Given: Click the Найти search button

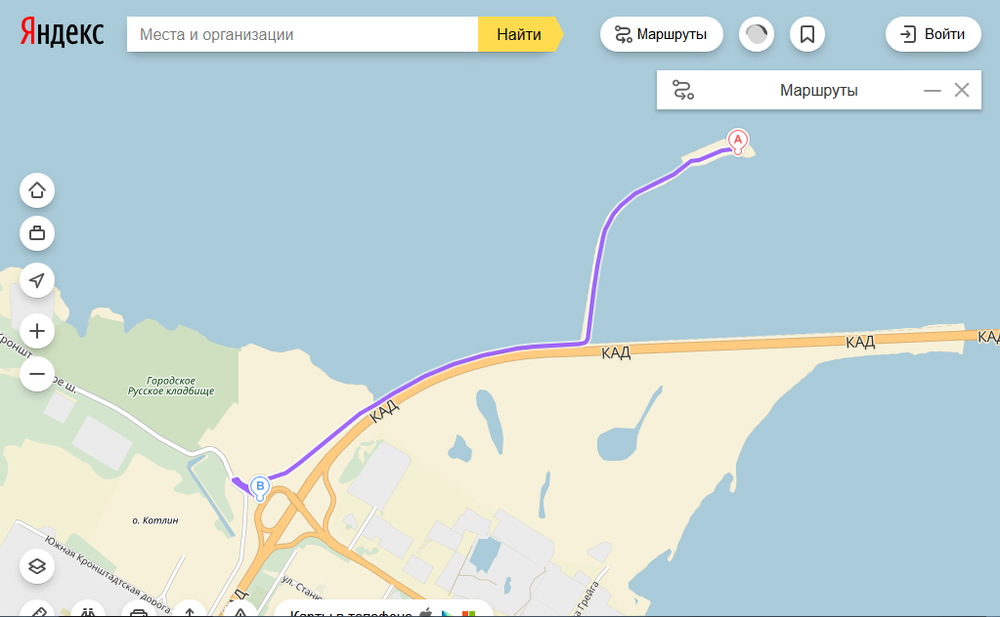Looking at the screenshot, I should (520, 34).
